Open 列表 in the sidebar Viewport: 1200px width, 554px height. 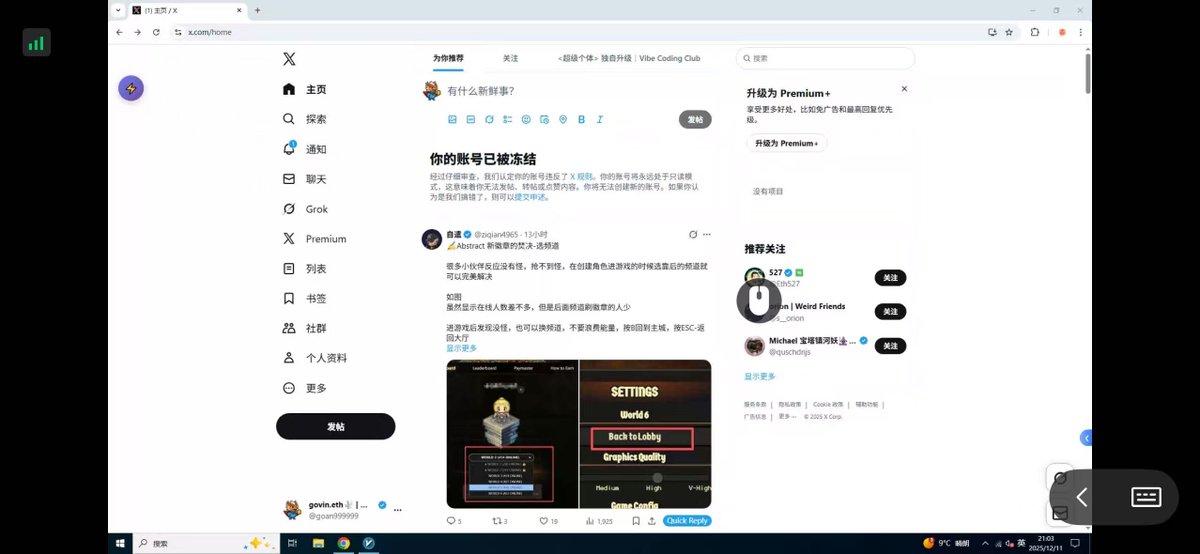(x=305, y=269)
